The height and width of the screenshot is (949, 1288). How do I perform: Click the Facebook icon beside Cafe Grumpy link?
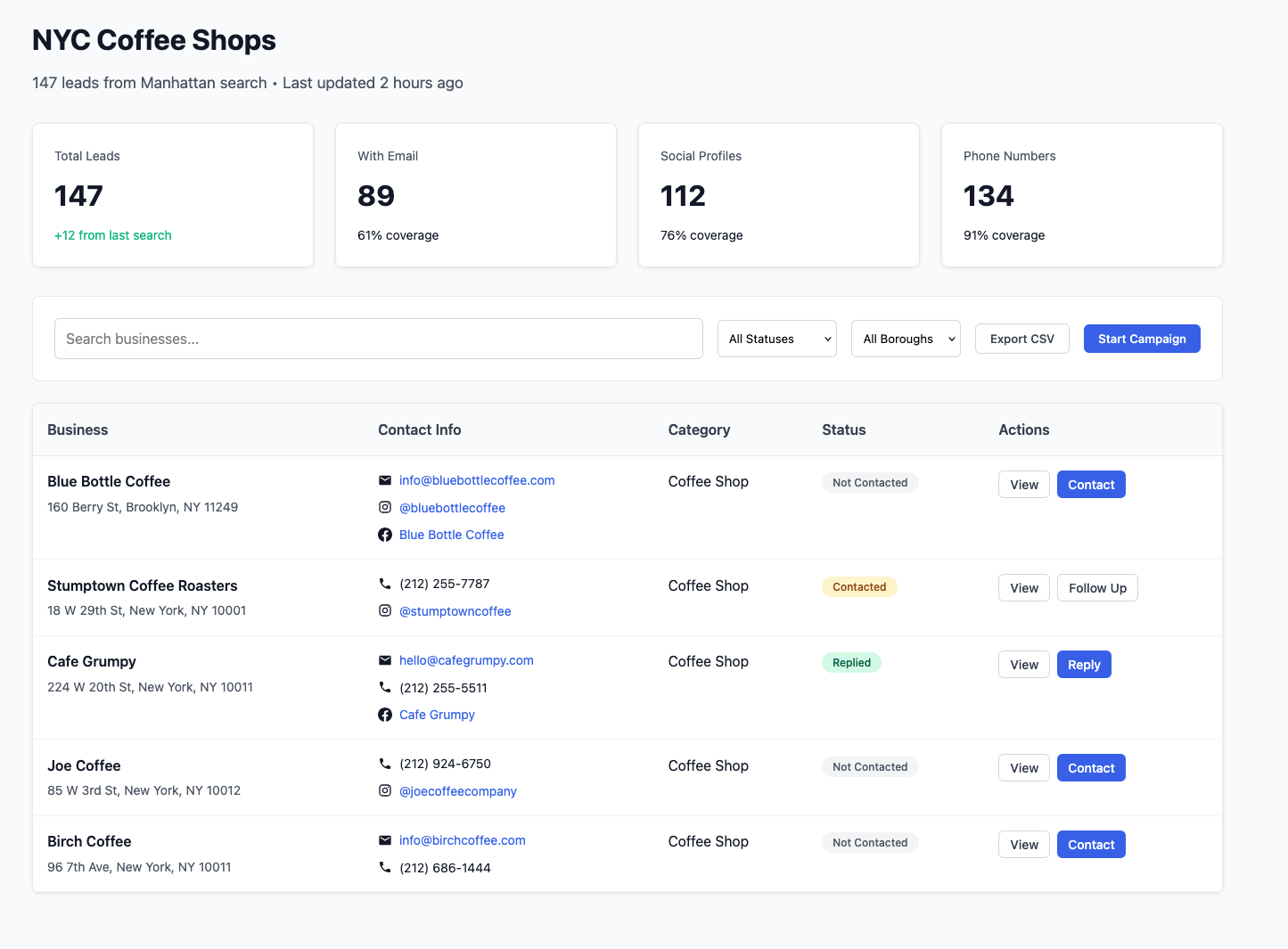385,715
